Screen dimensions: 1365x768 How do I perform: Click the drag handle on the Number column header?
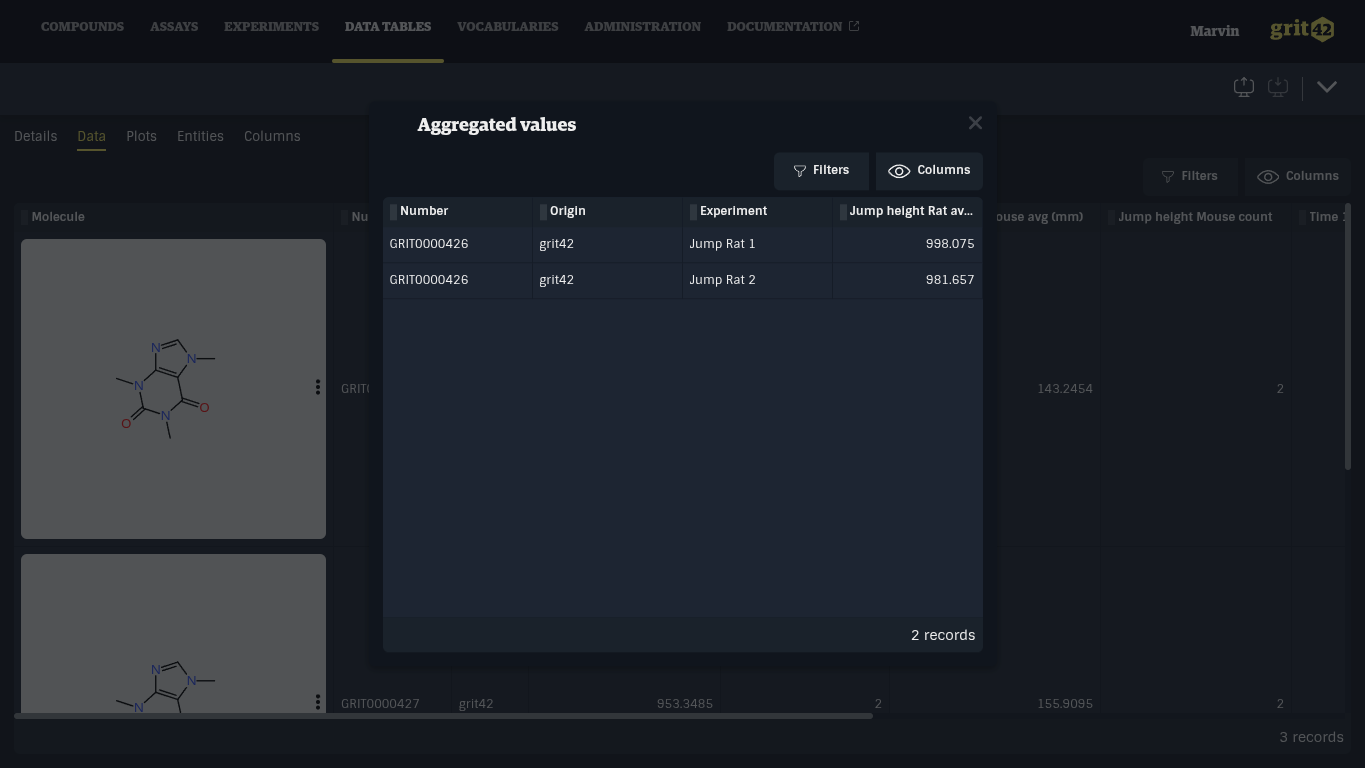[x=392, y=211]
